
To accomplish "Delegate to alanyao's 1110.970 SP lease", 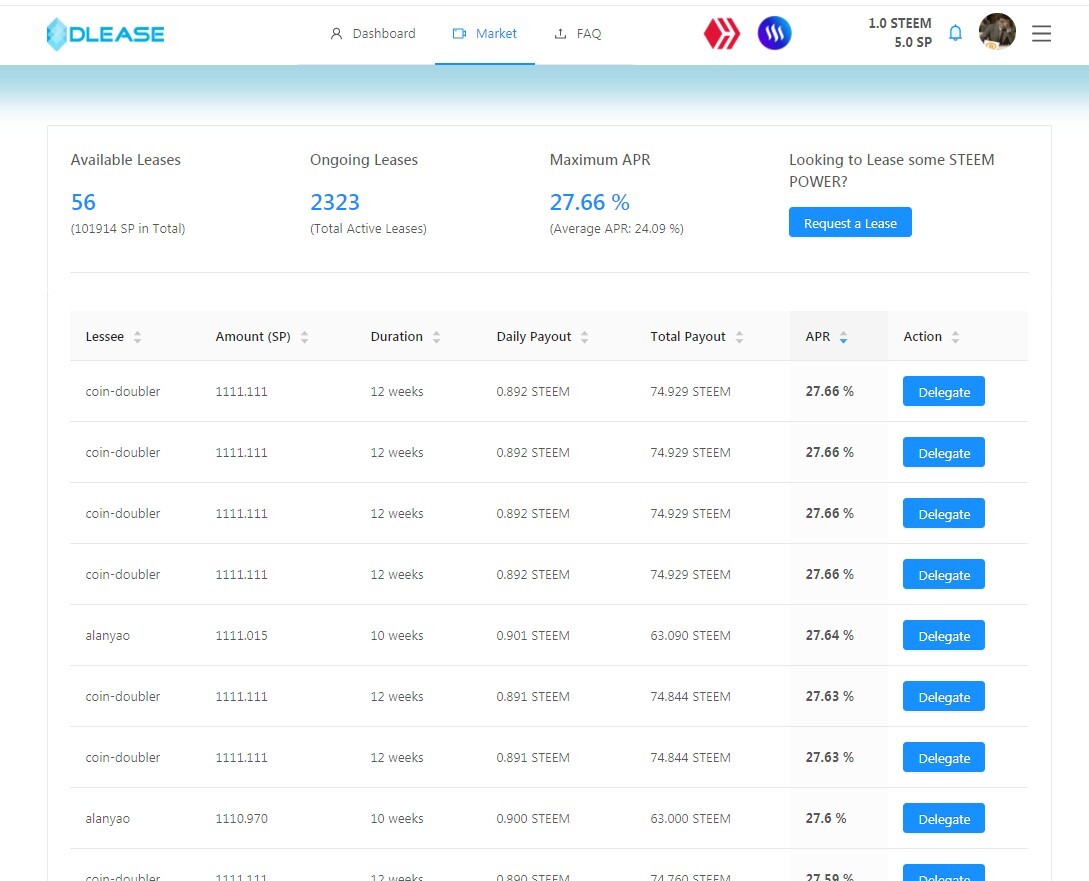I will point(944,819).
